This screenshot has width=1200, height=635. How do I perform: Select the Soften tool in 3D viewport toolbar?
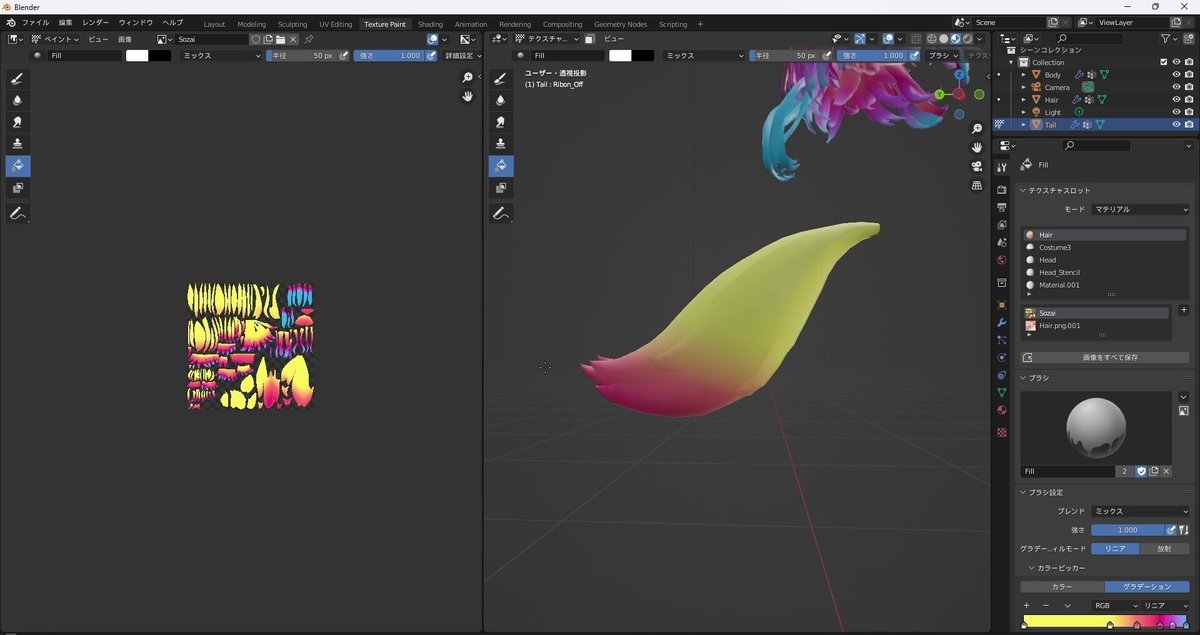click(x=501, y=100)
